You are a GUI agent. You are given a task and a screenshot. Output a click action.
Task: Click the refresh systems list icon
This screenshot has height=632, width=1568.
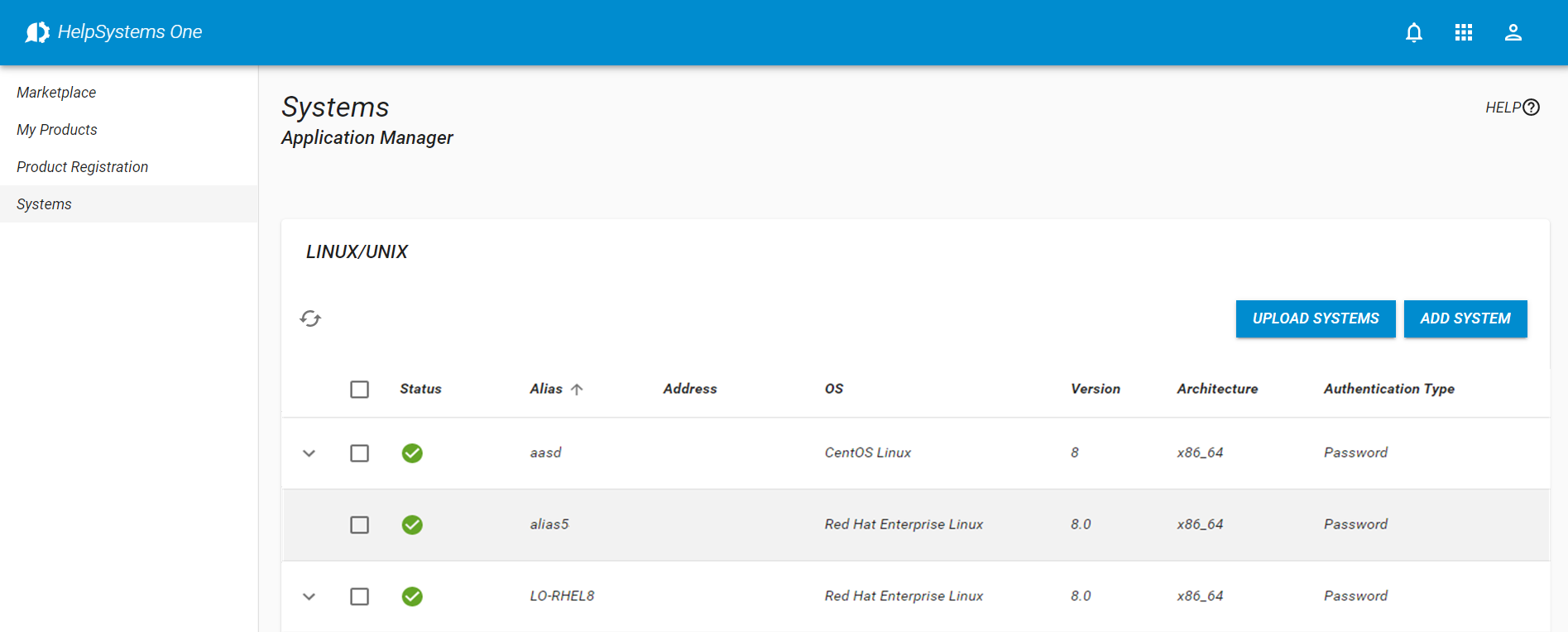(310, 318)
